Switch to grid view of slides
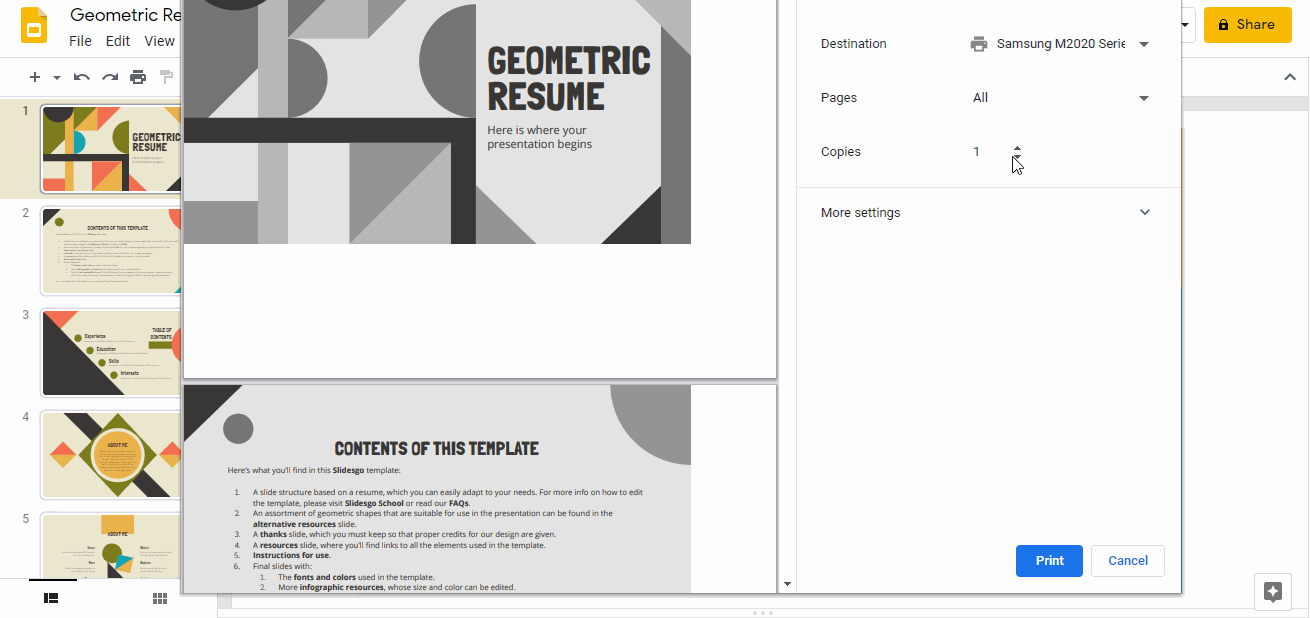This screenshot has height=618, width=1310. pos(159,597)
